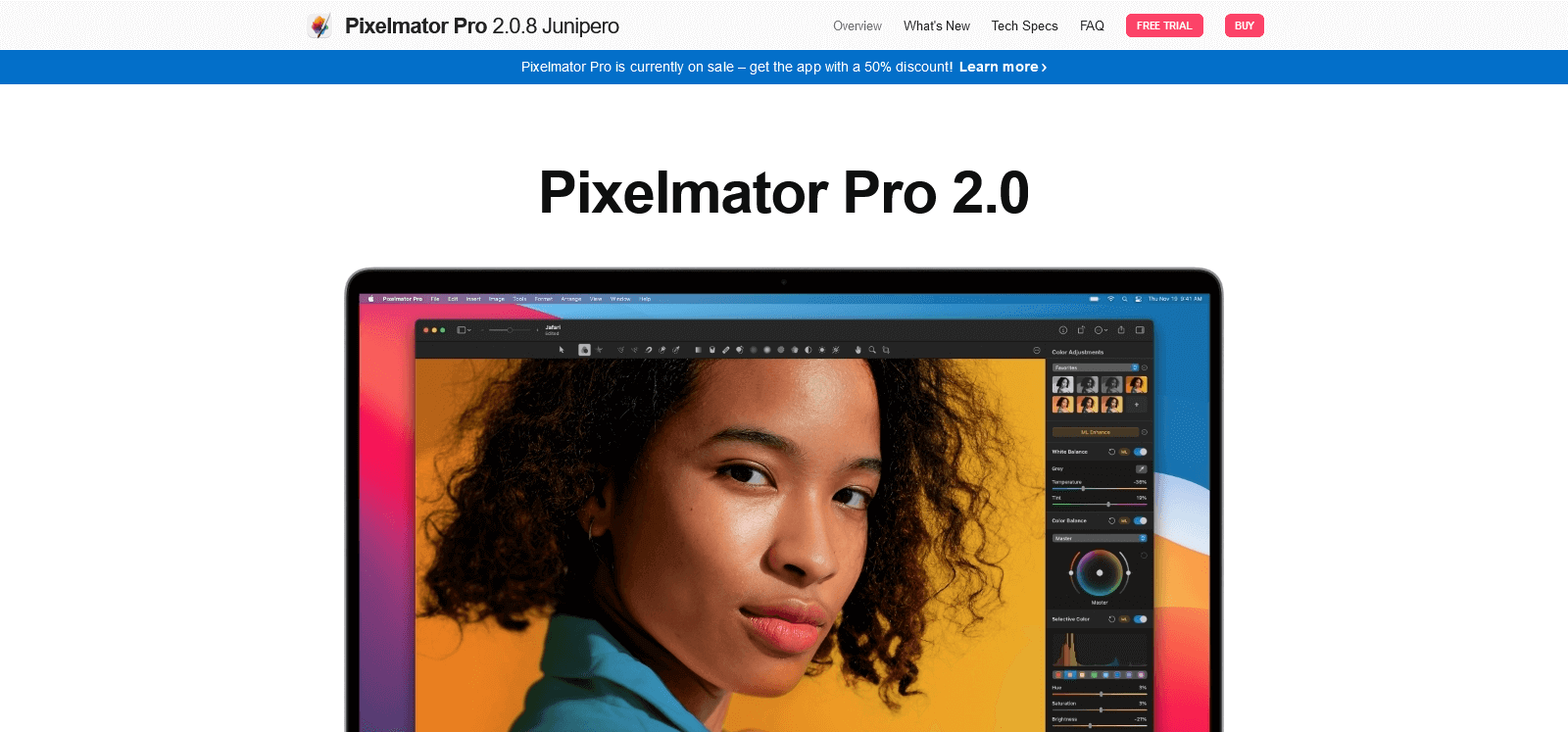Screen dimensions: 1568x732
Task: Toggle ML button for Selective Color
Action: 1124,619
